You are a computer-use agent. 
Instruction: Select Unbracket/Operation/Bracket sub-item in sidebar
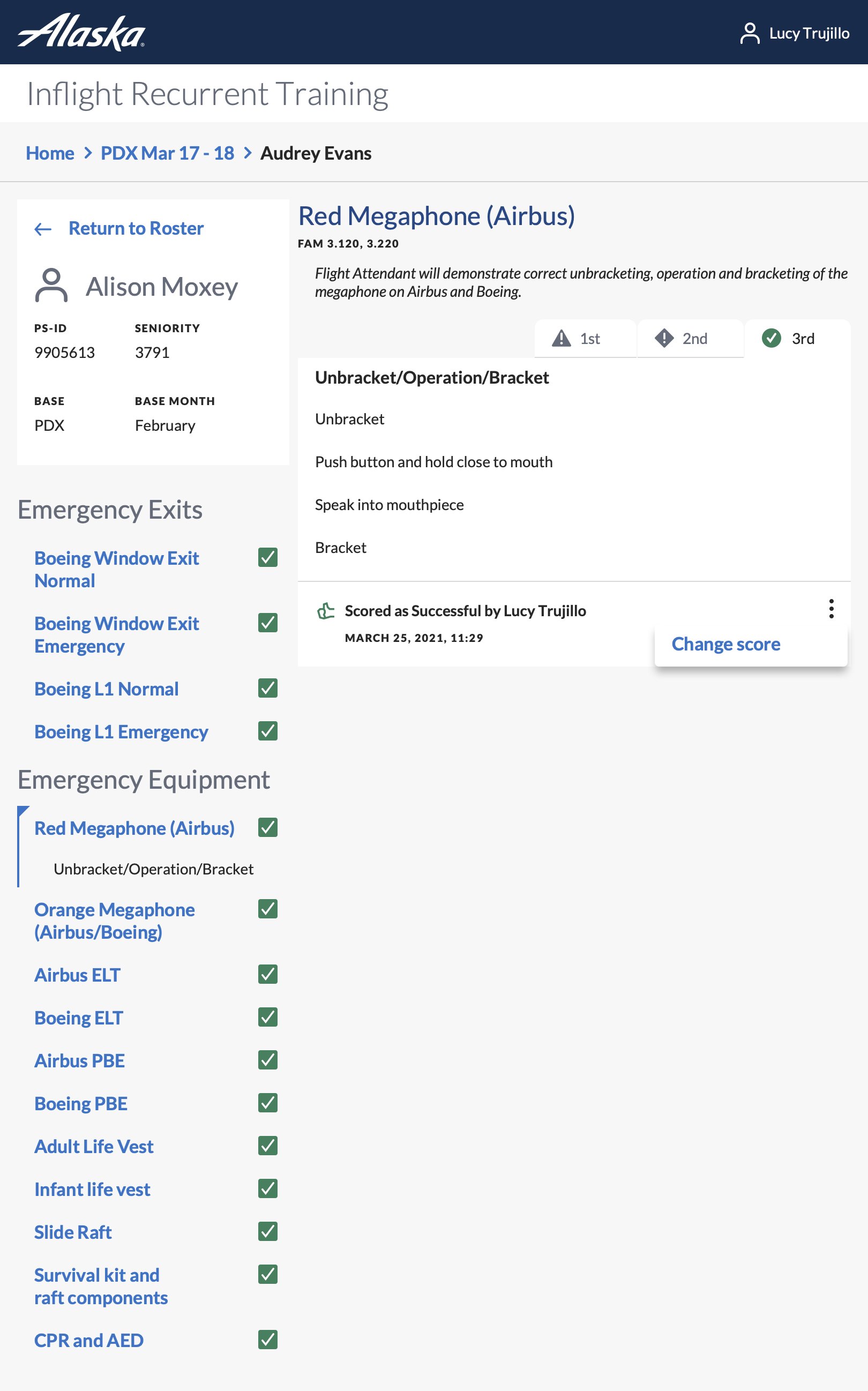point(153,869)
